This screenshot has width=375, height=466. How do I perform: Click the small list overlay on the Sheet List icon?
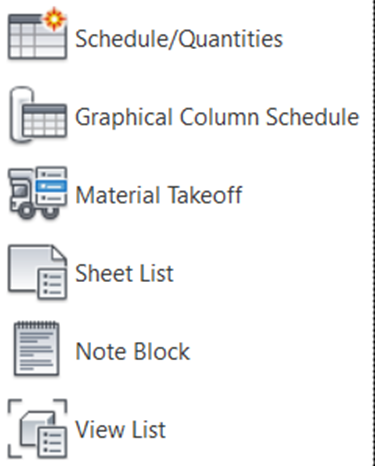(52, 284)
